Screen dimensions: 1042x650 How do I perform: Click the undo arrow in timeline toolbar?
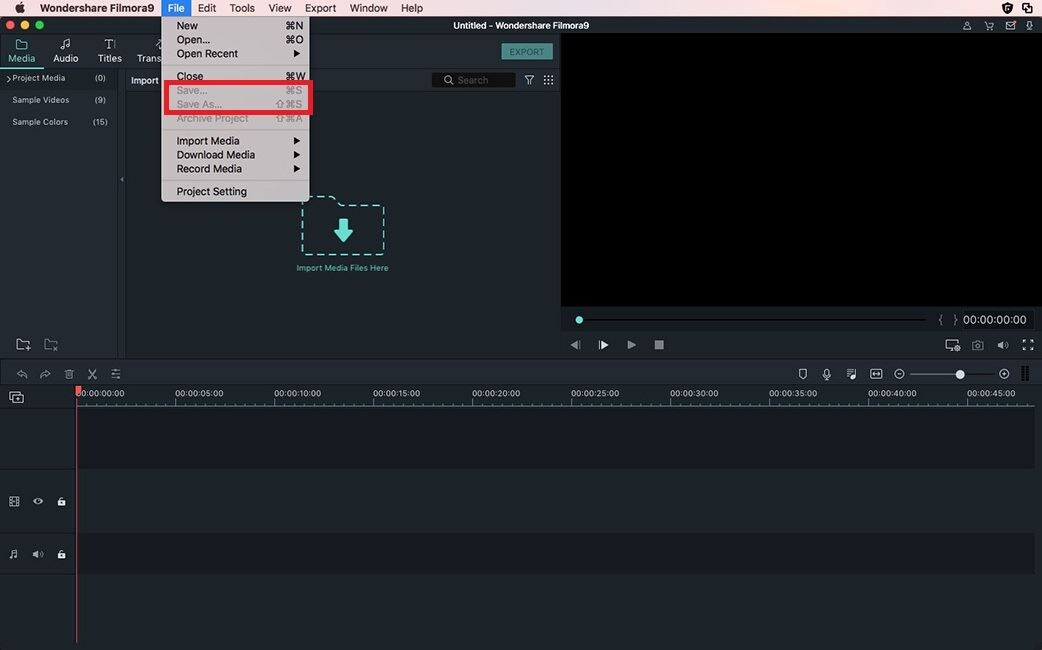point(22,374)
